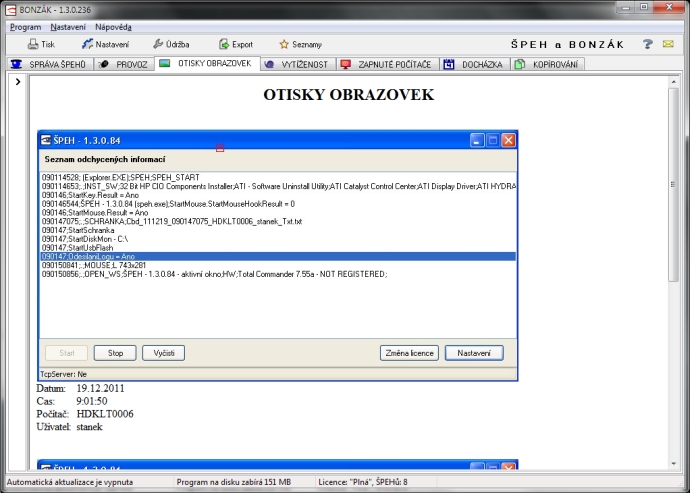Click vertical scrollbar down arrow
This screenshot has width=690, height=493.
click(x=673, y=464)
